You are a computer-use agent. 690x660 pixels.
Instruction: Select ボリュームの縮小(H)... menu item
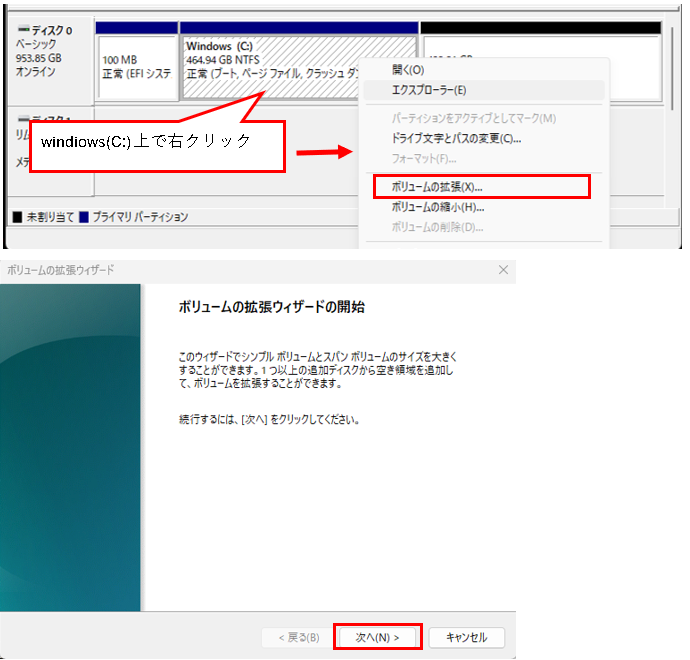438,207
